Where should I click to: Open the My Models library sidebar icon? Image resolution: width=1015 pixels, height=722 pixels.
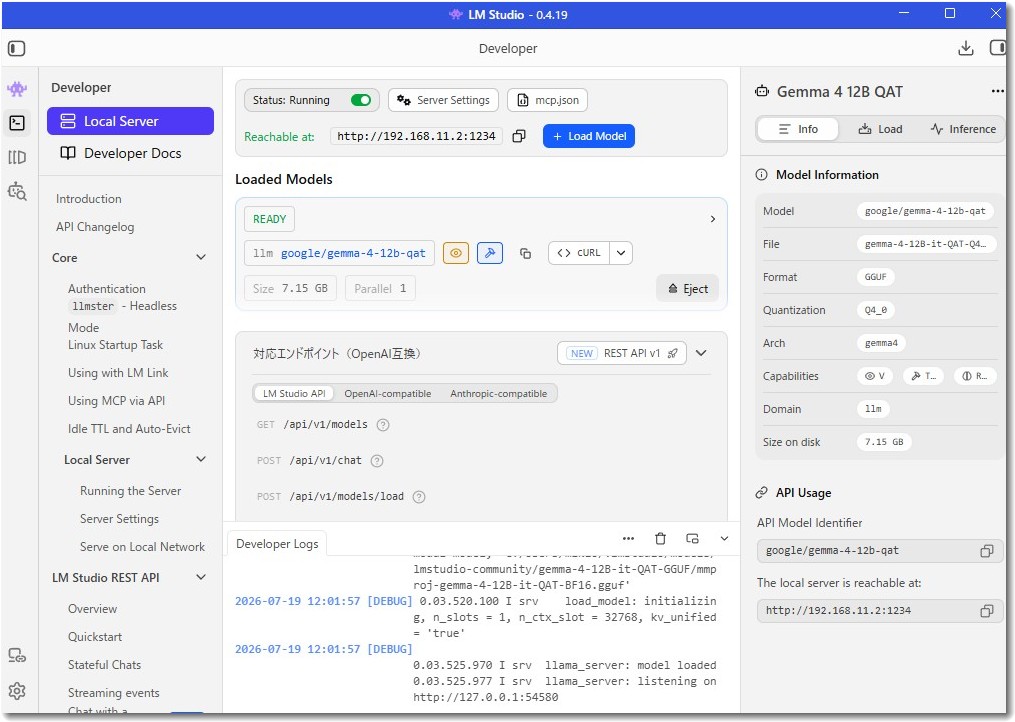point(17,157)
